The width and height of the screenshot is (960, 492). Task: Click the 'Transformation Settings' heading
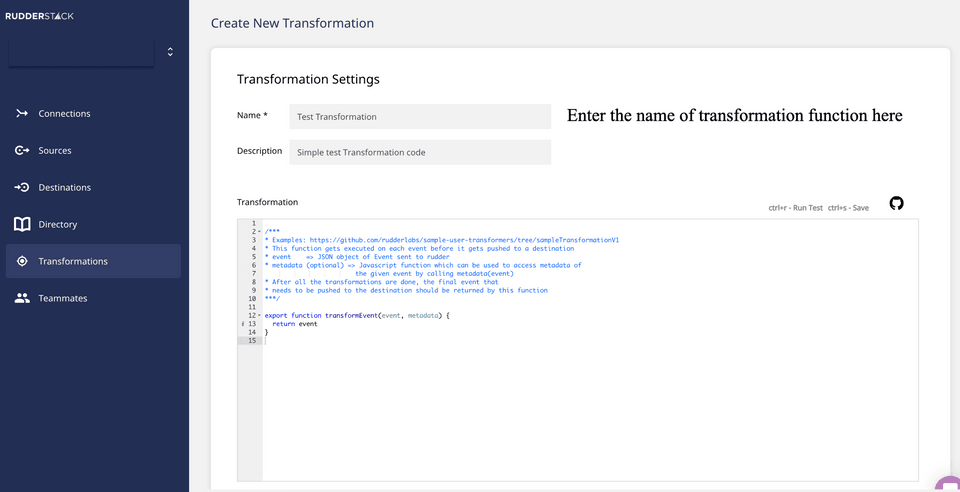coord(308,80)
